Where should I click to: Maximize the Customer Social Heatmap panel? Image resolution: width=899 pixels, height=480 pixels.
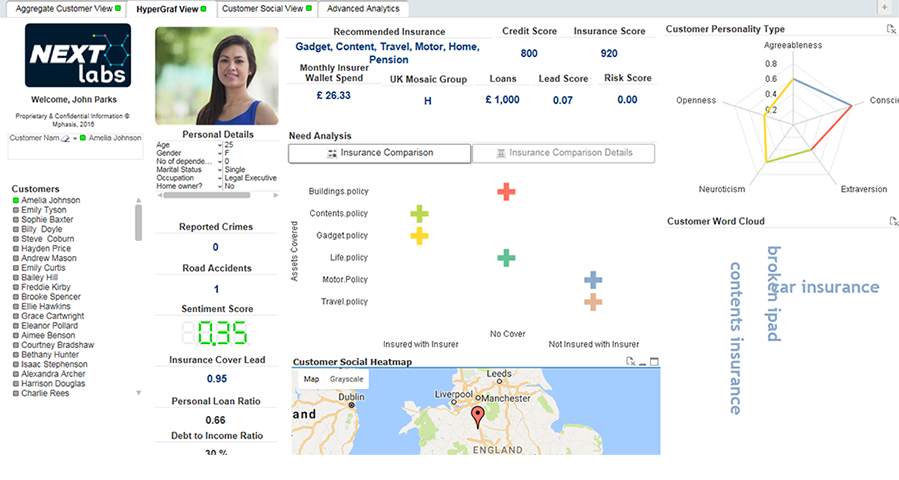(x=654, y=361)
